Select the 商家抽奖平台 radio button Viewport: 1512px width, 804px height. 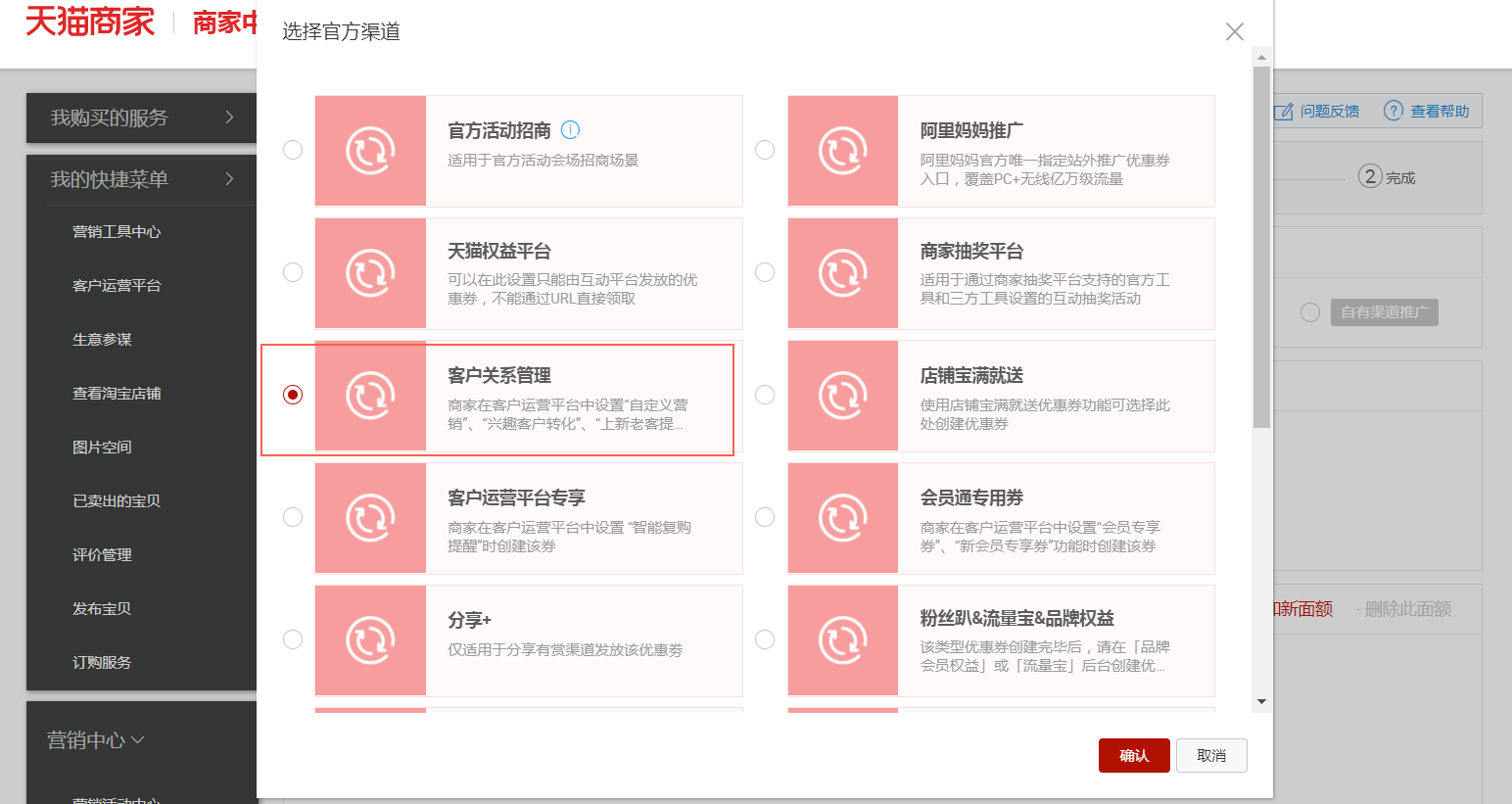[765, 272]
